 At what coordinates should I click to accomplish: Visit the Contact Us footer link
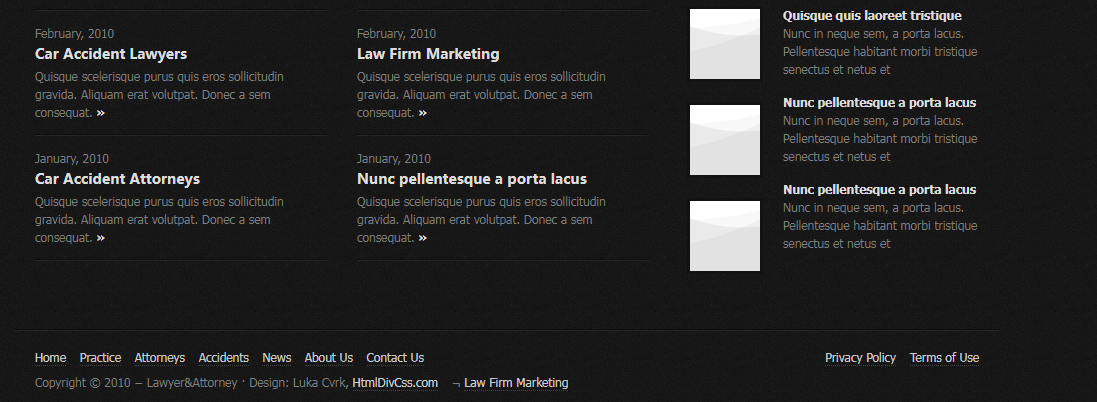(x=395, y=358)
